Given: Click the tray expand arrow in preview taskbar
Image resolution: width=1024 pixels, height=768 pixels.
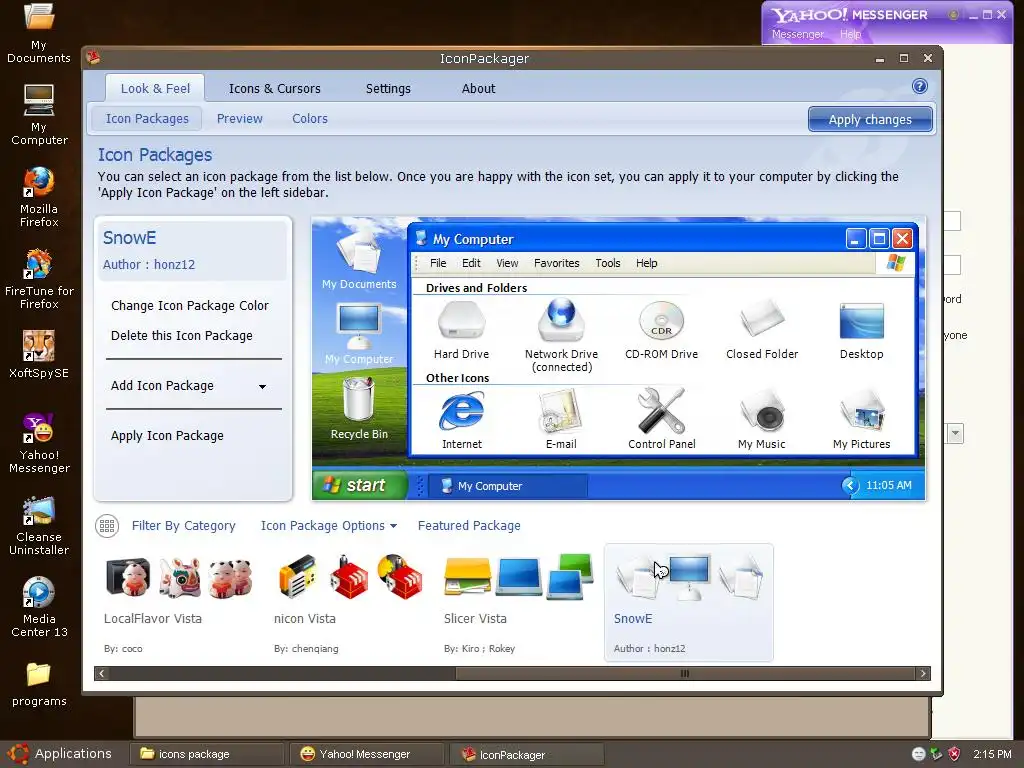Looking at the screenshot, I should pyautogui.click(x=850, y=485).
